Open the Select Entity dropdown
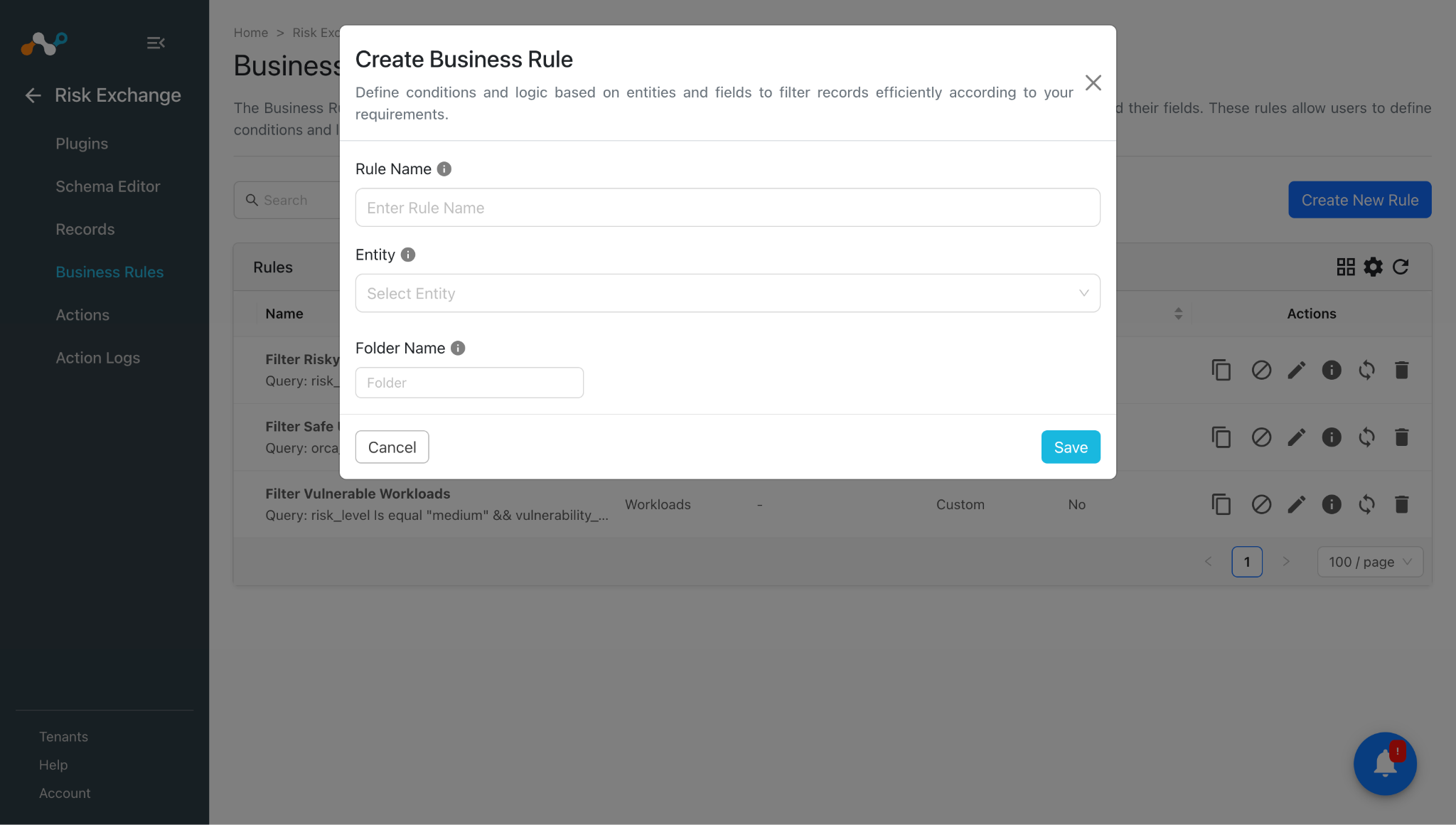Viewport: 1456px width, 825px height. click(x=727, y=293)
